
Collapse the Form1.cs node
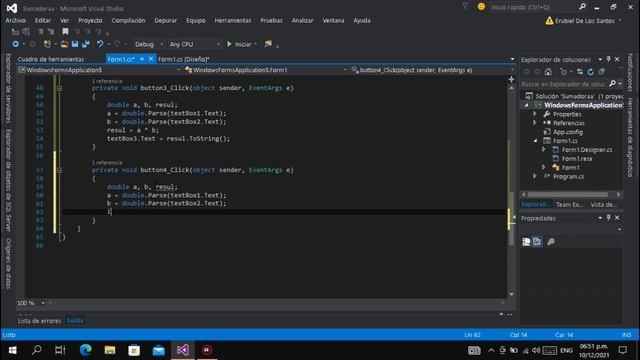coord(536,141)
